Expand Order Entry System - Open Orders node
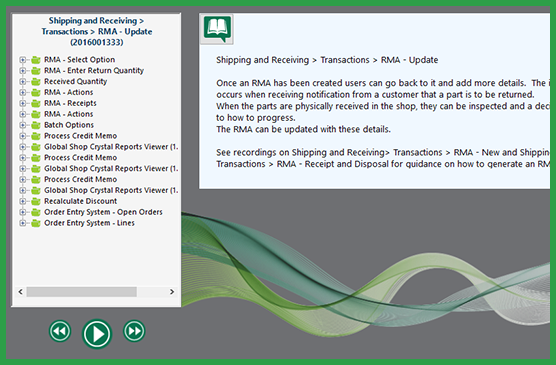 pyautogui.click(x=22, y=212)
